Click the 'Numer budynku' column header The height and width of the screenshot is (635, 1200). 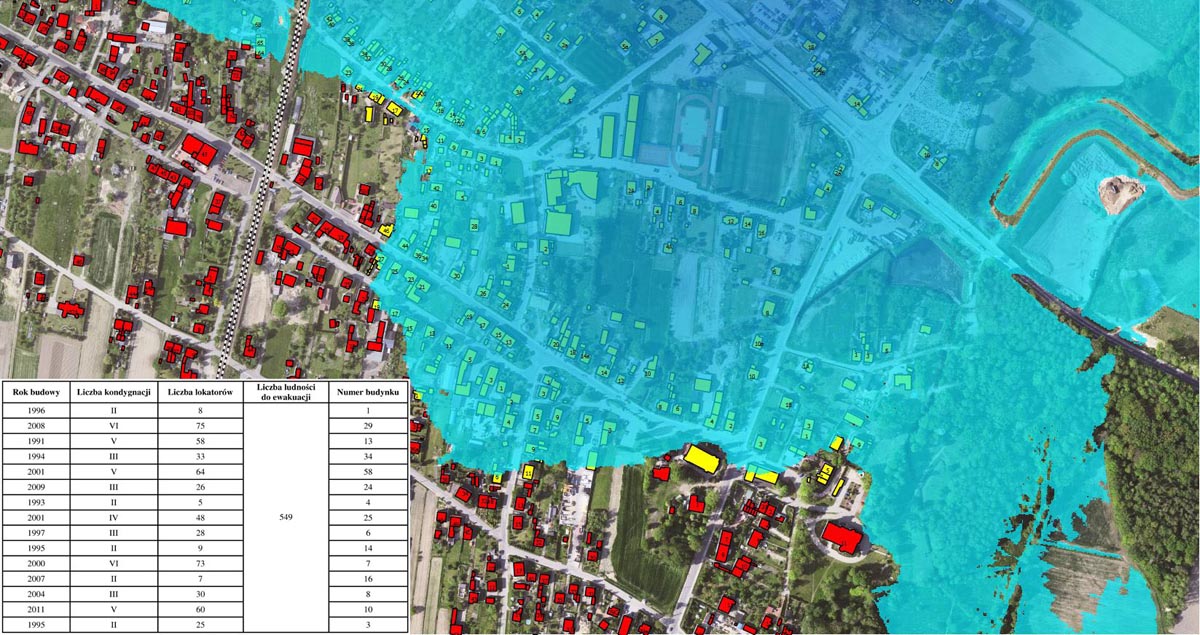[x=368, y=392]
